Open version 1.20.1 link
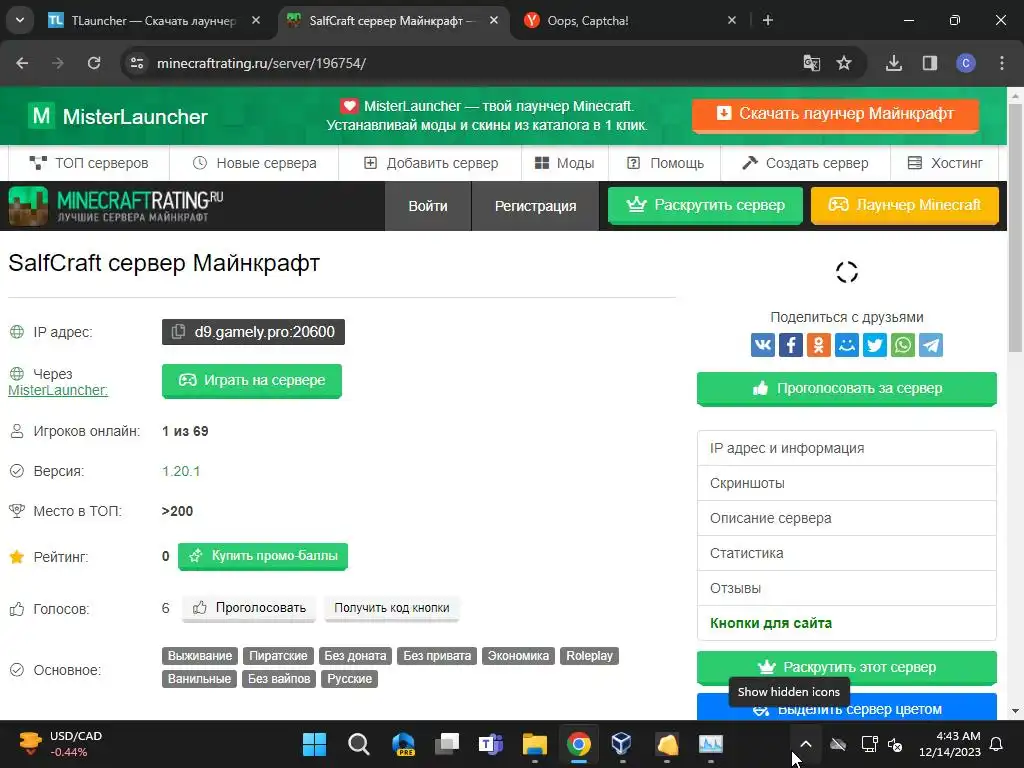The width and height of the screenshot is (1024, 768). click(x=181, y=471)
